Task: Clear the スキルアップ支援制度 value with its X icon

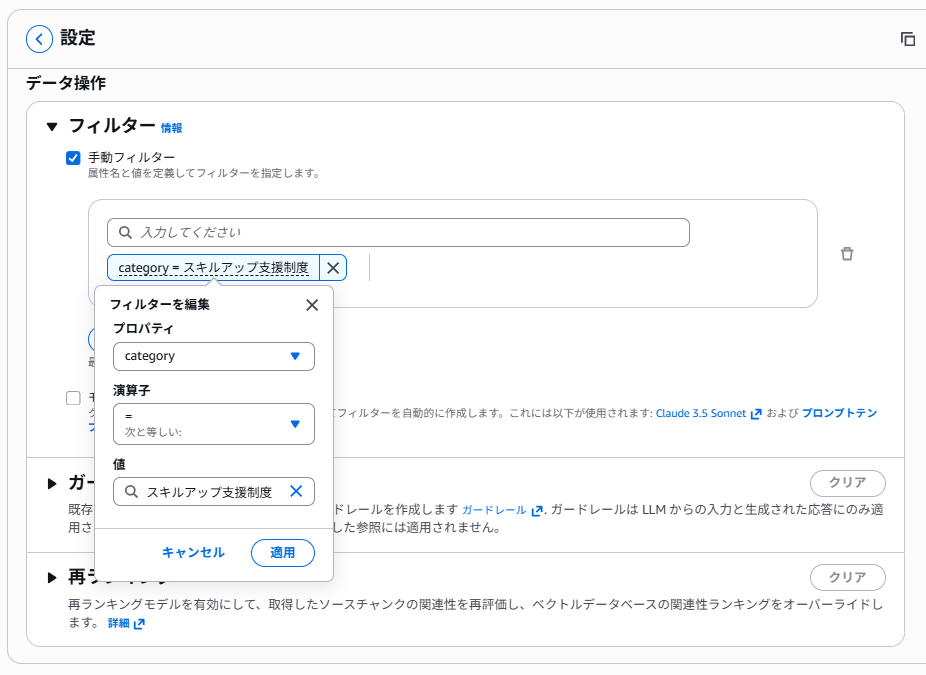Action: pos(294,491)
